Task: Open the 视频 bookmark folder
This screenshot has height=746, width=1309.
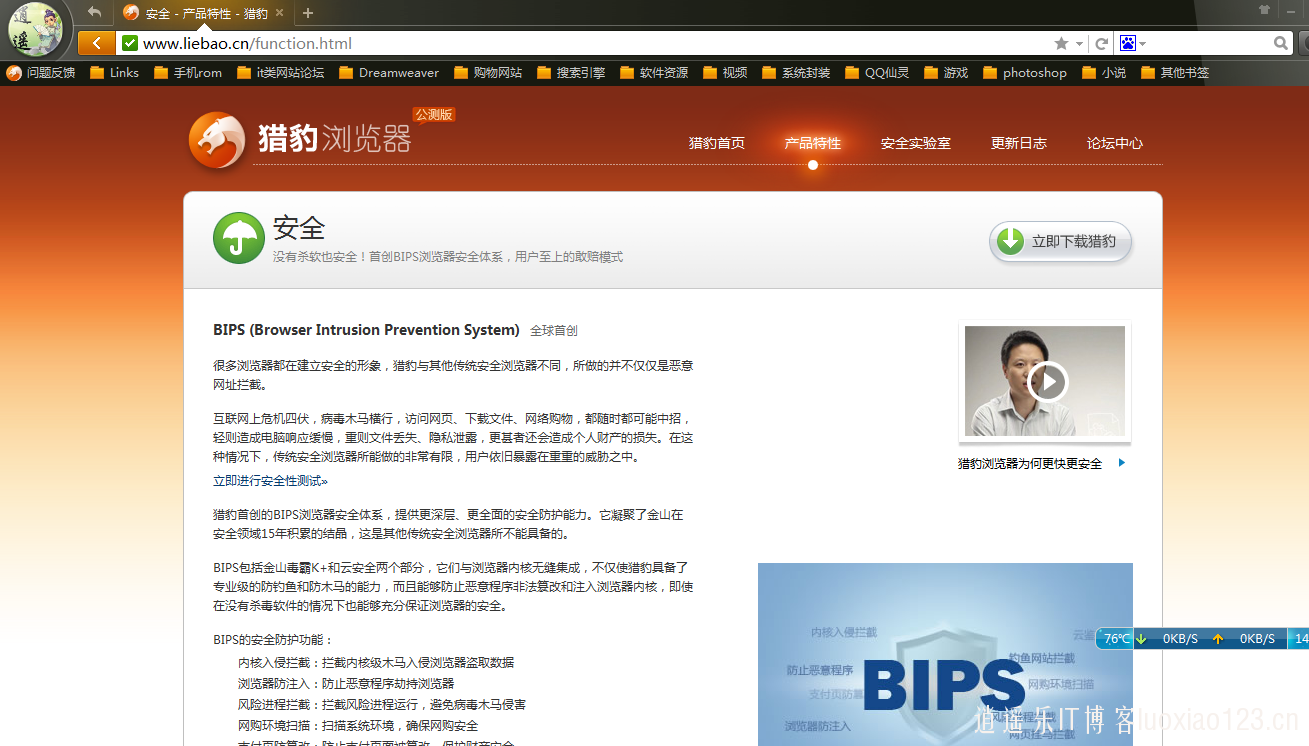Action: [725, 72]
